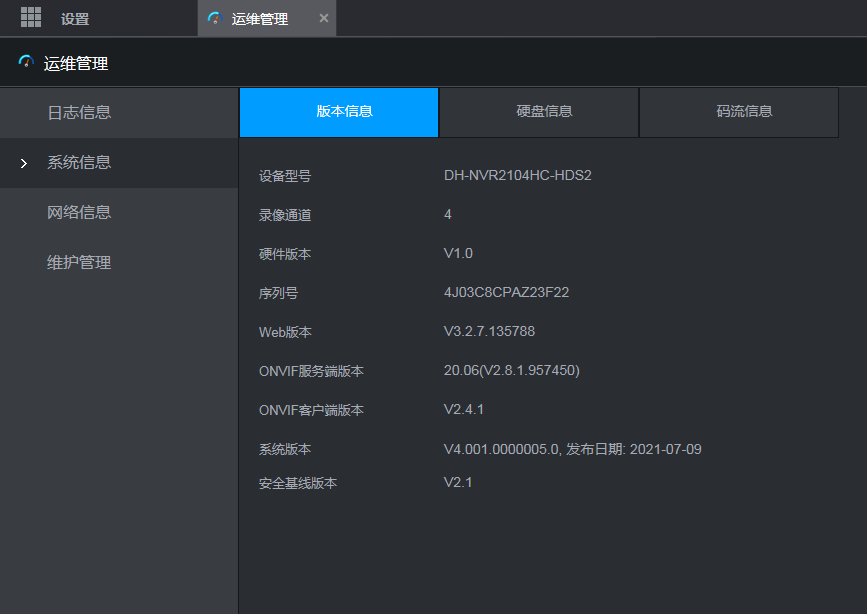867x614 pixels.
Task: Click the Web版本 value V3.2.7.135788
Action: tap(496, 331)
